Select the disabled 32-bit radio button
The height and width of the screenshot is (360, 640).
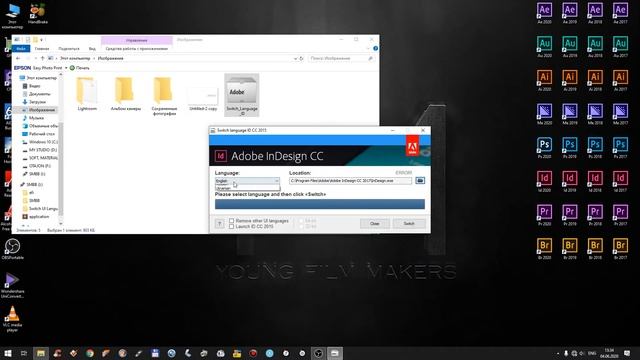pos(301,226)
